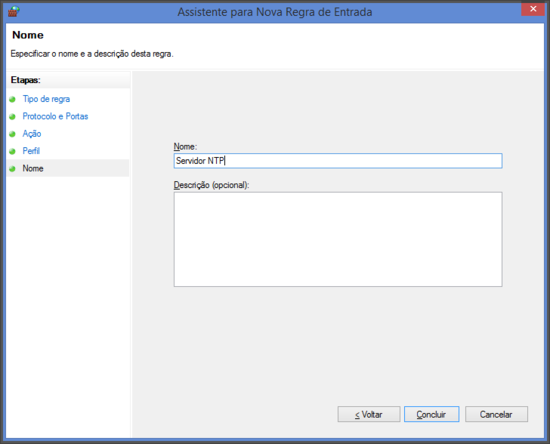
Task: Open the Protocolo e Portas step
Action: pyautogui.click(x=55, y=116)
